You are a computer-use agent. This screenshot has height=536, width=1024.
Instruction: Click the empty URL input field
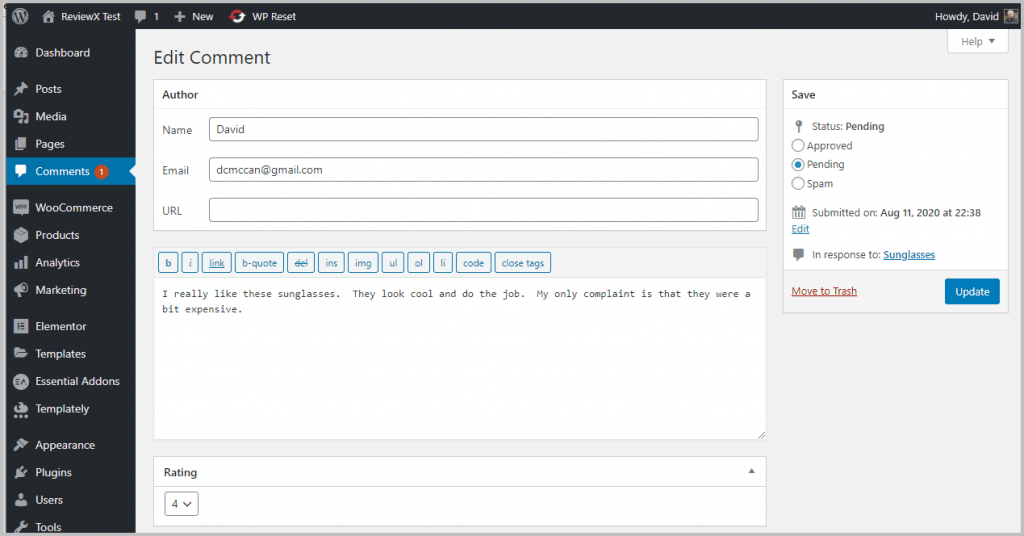click(x=483, y=210)
